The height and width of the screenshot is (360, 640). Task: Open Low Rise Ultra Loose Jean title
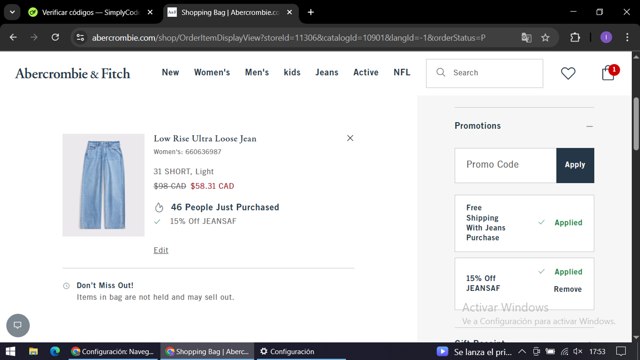205,138
